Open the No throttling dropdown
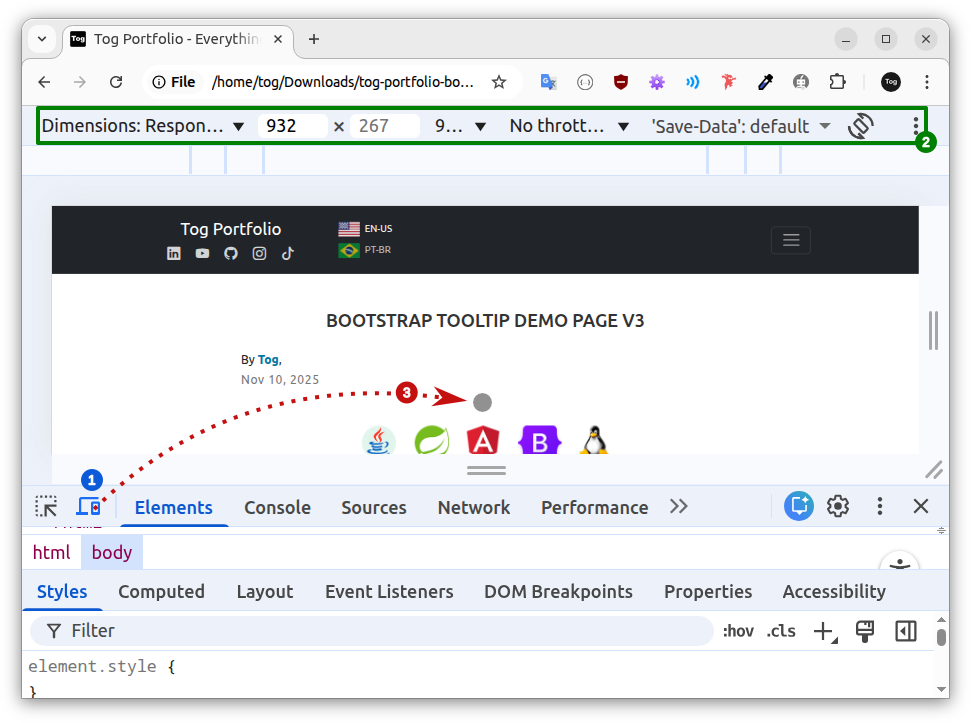Screen dimensions: 971x723 [x=570, y=126]
